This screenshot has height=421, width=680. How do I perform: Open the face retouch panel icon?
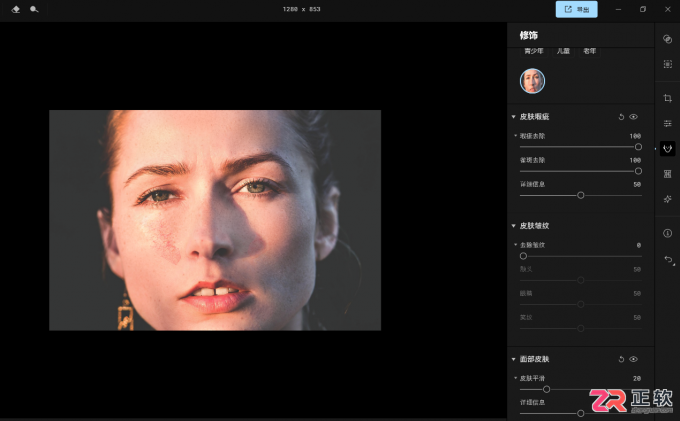[667, 149]
